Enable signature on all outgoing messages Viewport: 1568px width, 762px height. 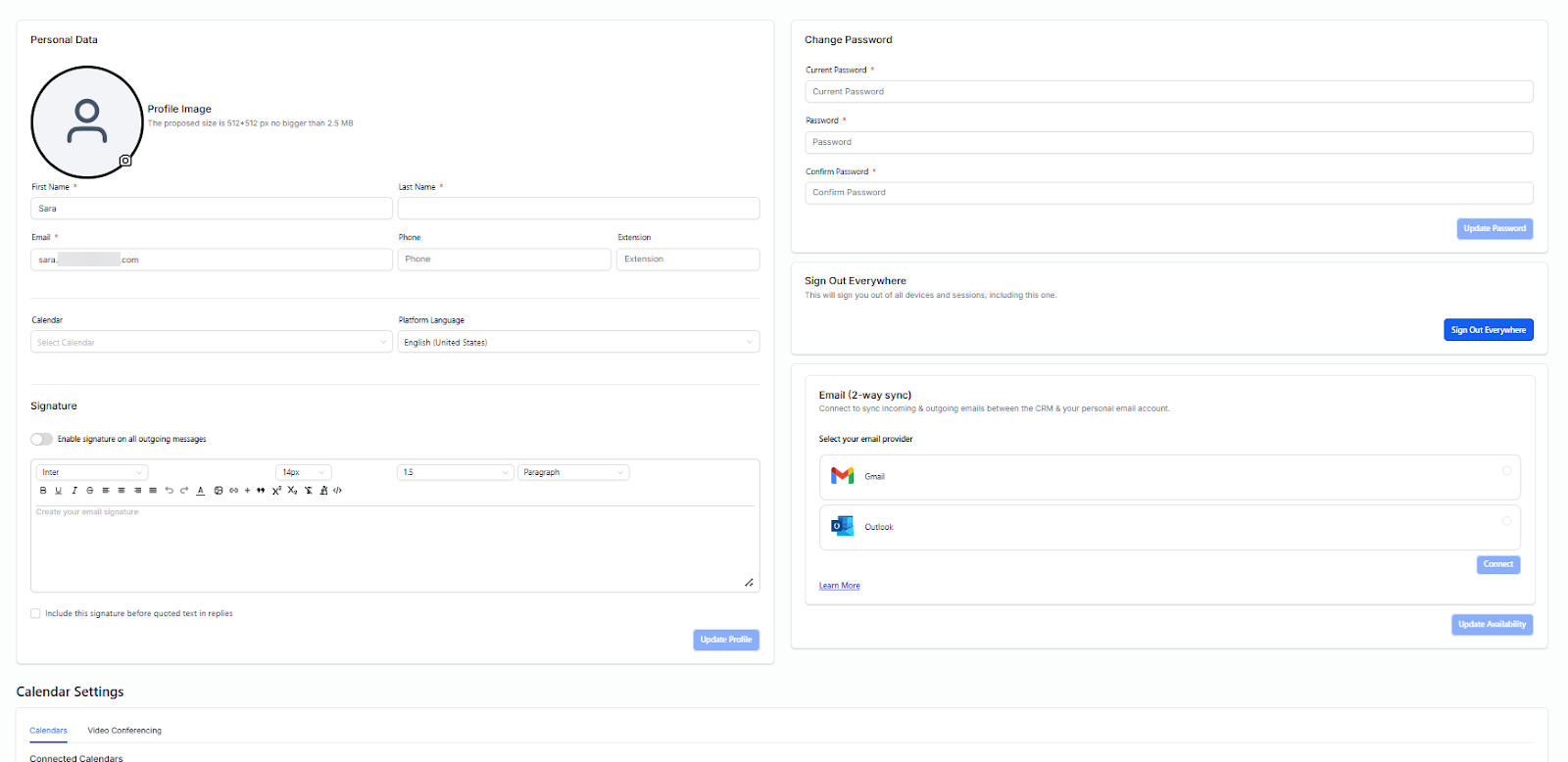tap(42, 440)
